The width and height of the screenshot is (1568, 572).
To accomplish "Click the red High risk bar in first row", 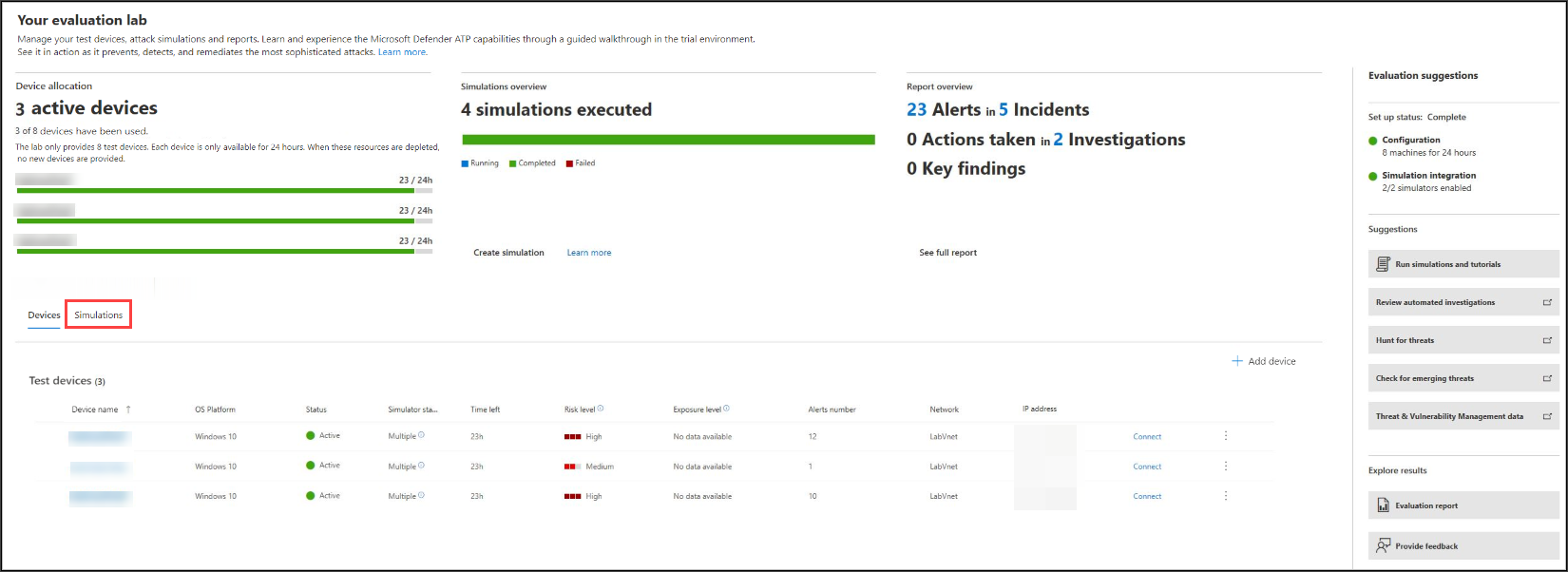I will [x=572, y=437].
